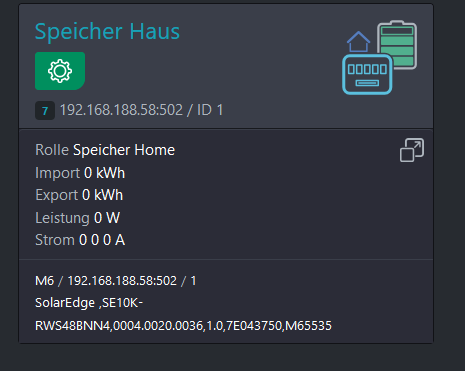This screenshot has height=371, width=465.
Task: Click the M65535 text at line end
Action: (x=309, y=326)
